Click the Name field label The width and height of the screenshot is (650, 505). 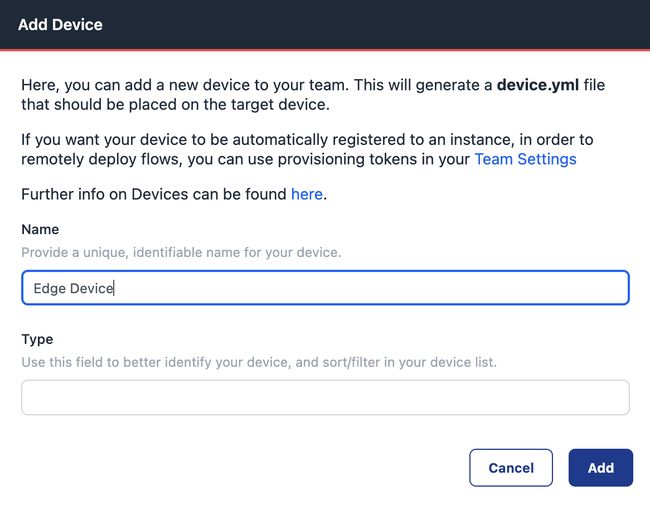click(x=40, y=229)
